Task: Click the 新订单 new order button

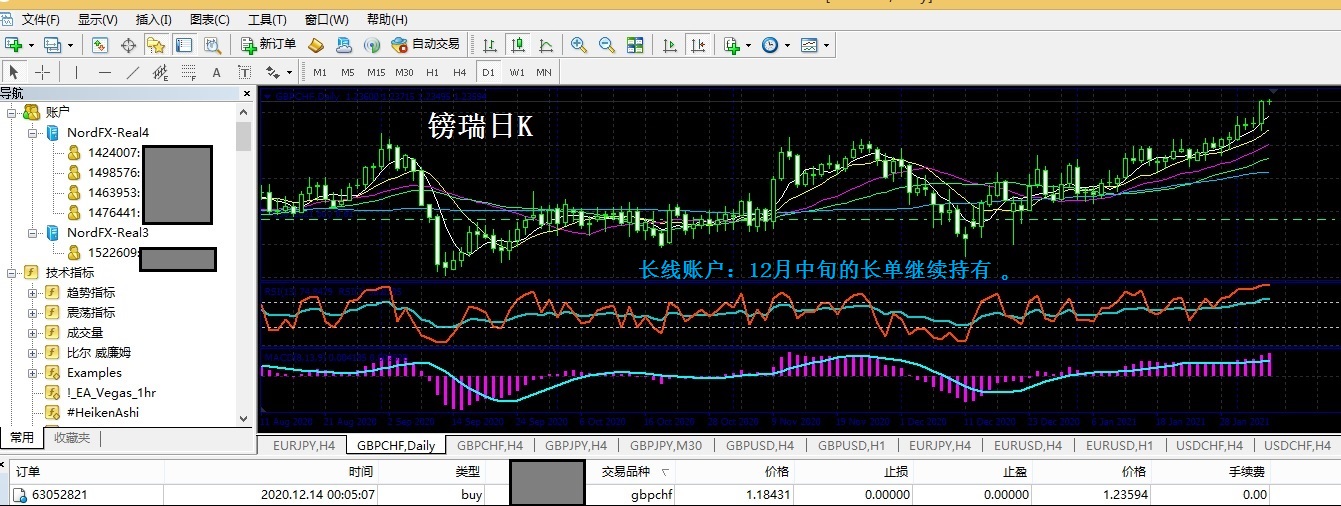Action: pos(269,45)
